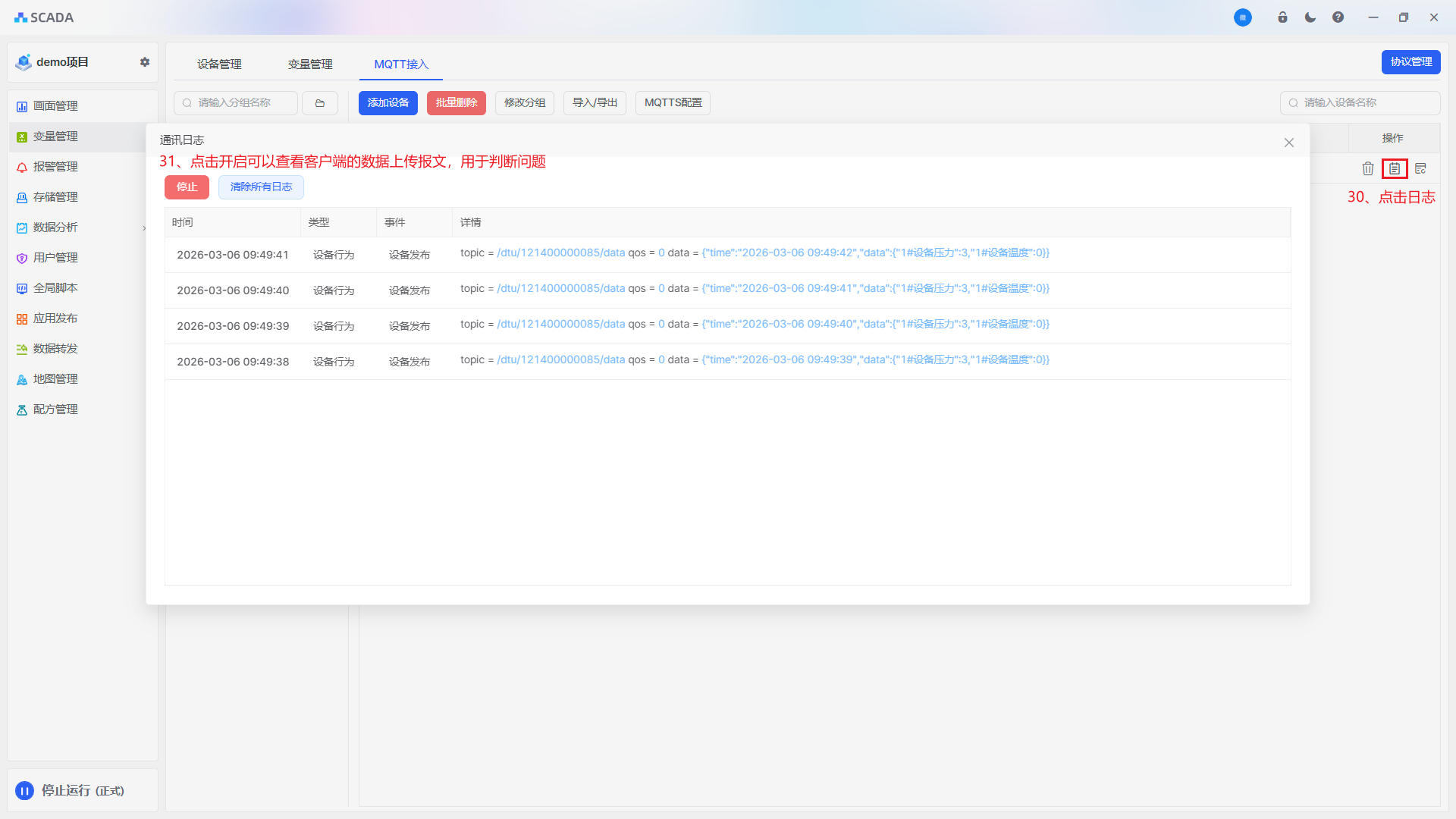Viewport: 1456px width, 819px height.
Task: Click the lock icon in title bar
Action: (1282, 17)
